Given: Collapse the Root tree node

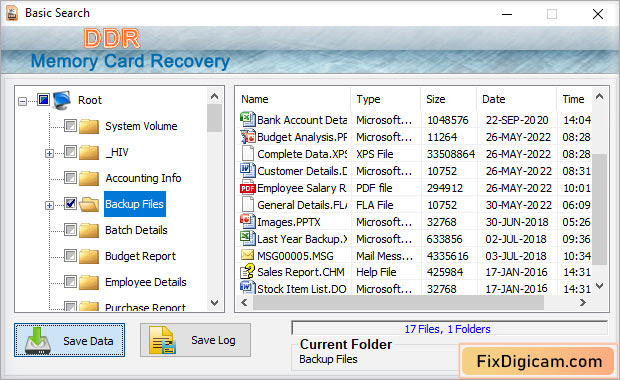Looking at the screenshot, I should [23, 102].
